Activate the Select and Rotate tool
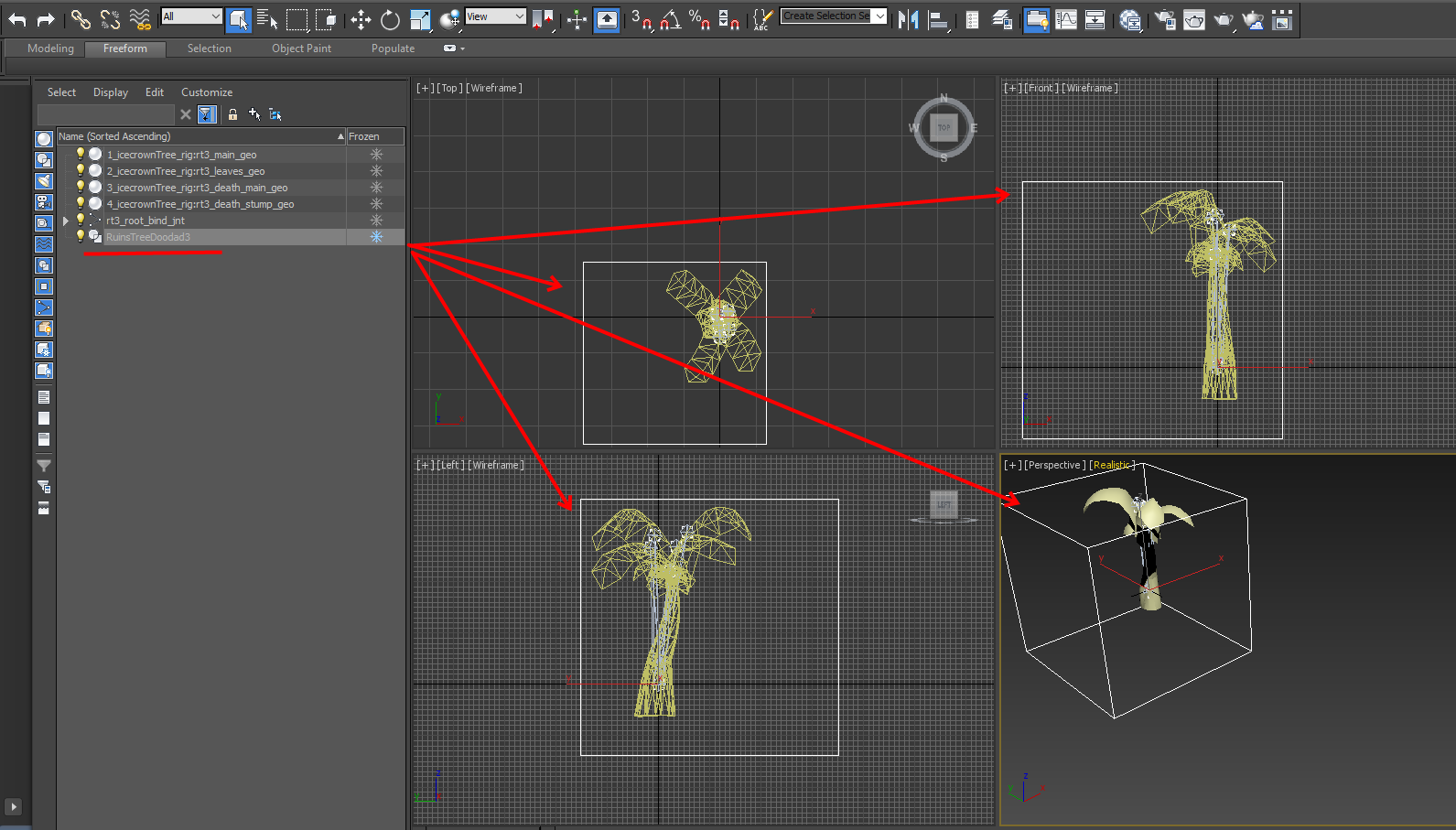Viewport: 1456px width, 830px height. coord(390,19)
